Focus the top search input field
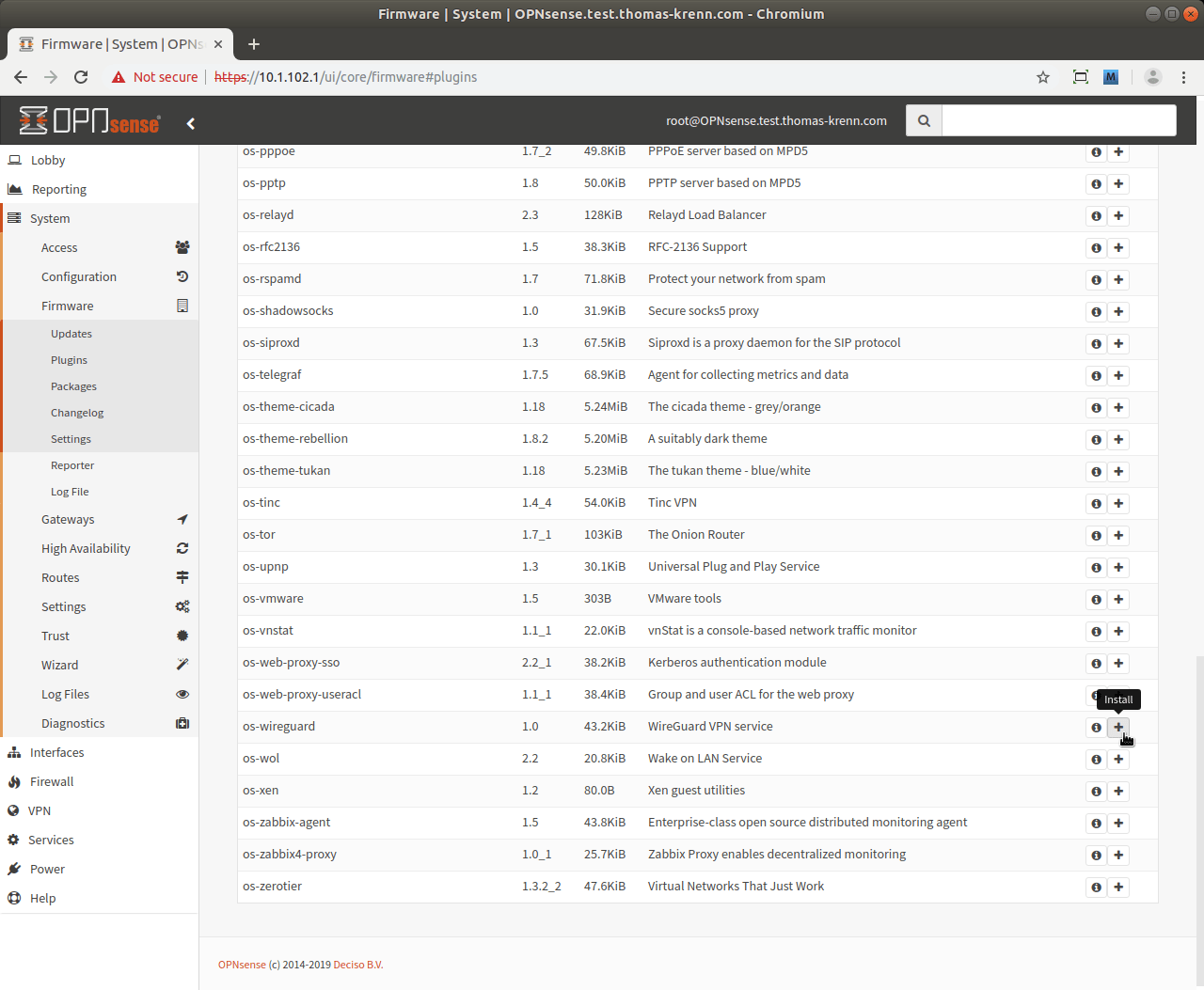Image resolution: width=1204 pixels, height=990 pixels. [x=1058, y=120]
